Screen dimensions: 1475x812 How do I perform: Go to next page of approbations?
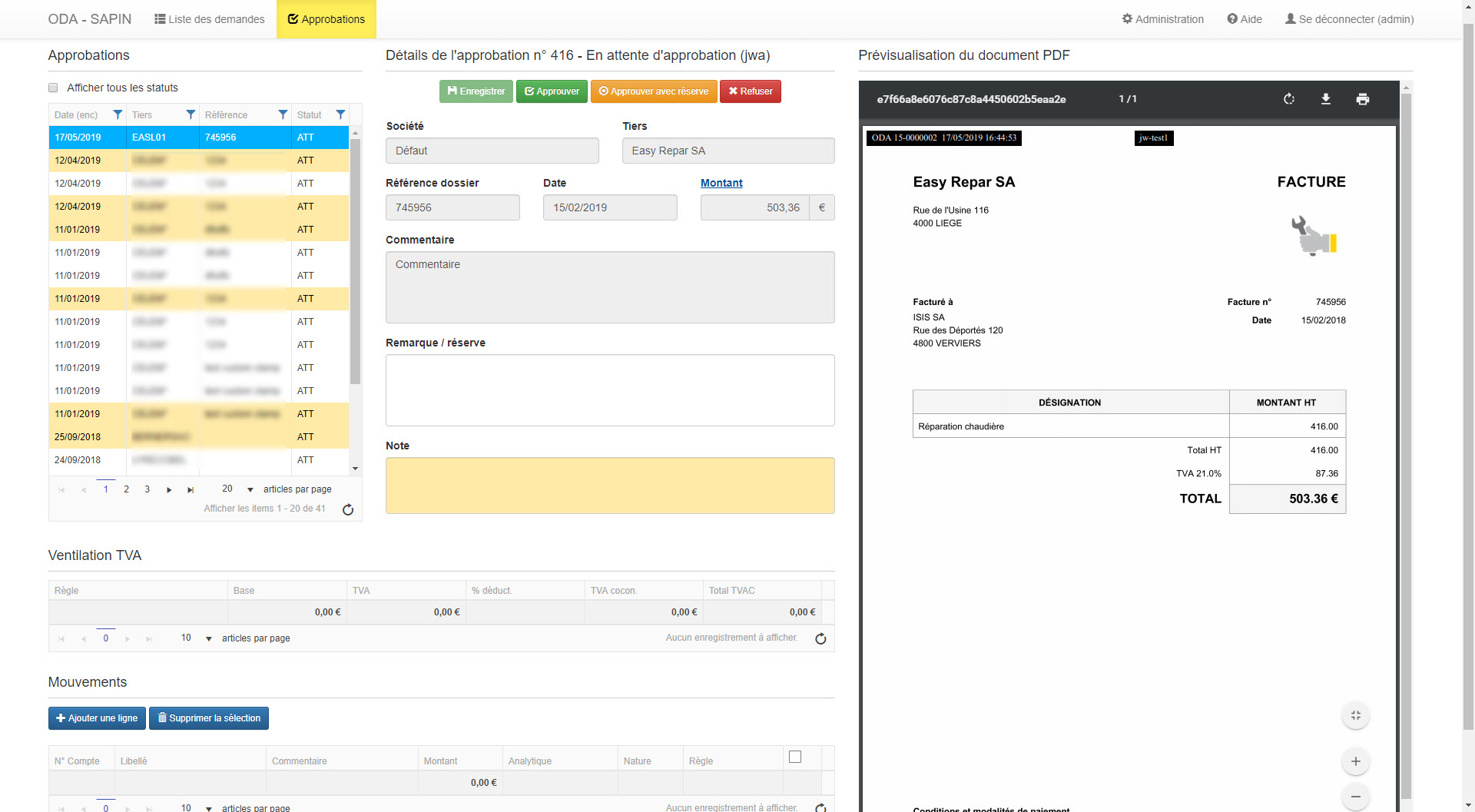[169, 489]
